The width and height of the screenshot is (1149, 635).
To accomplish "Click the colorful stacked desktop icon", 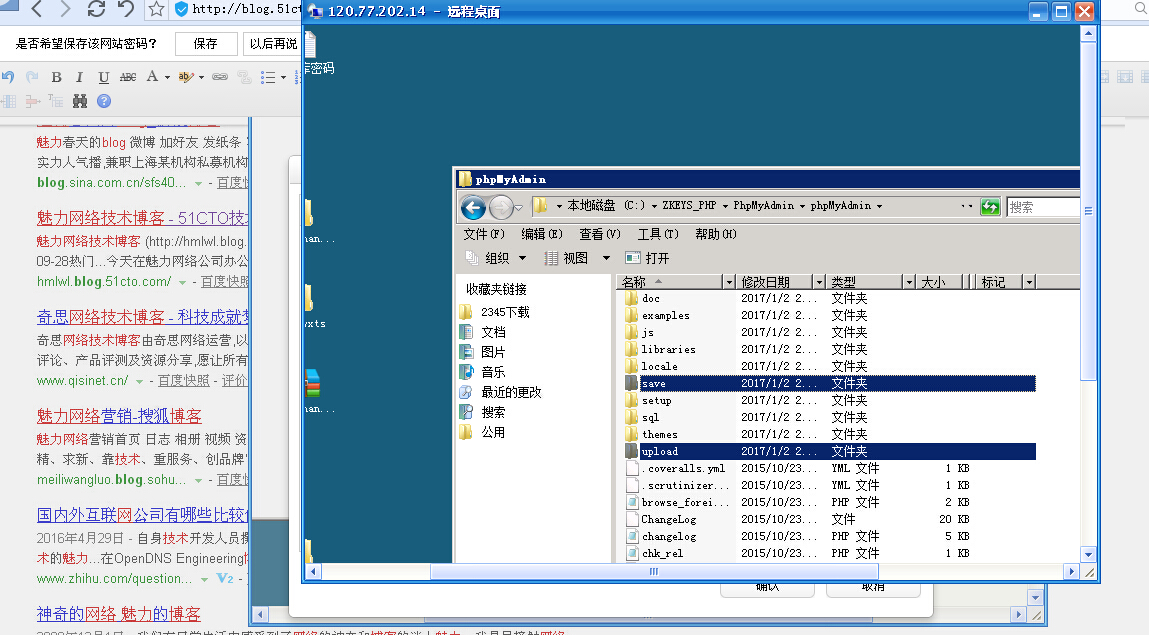I will pos(313,384).
